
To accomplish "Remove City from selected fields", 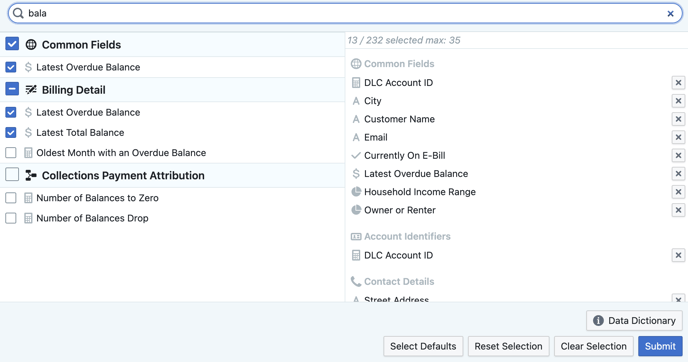I will tap(678, 101).
